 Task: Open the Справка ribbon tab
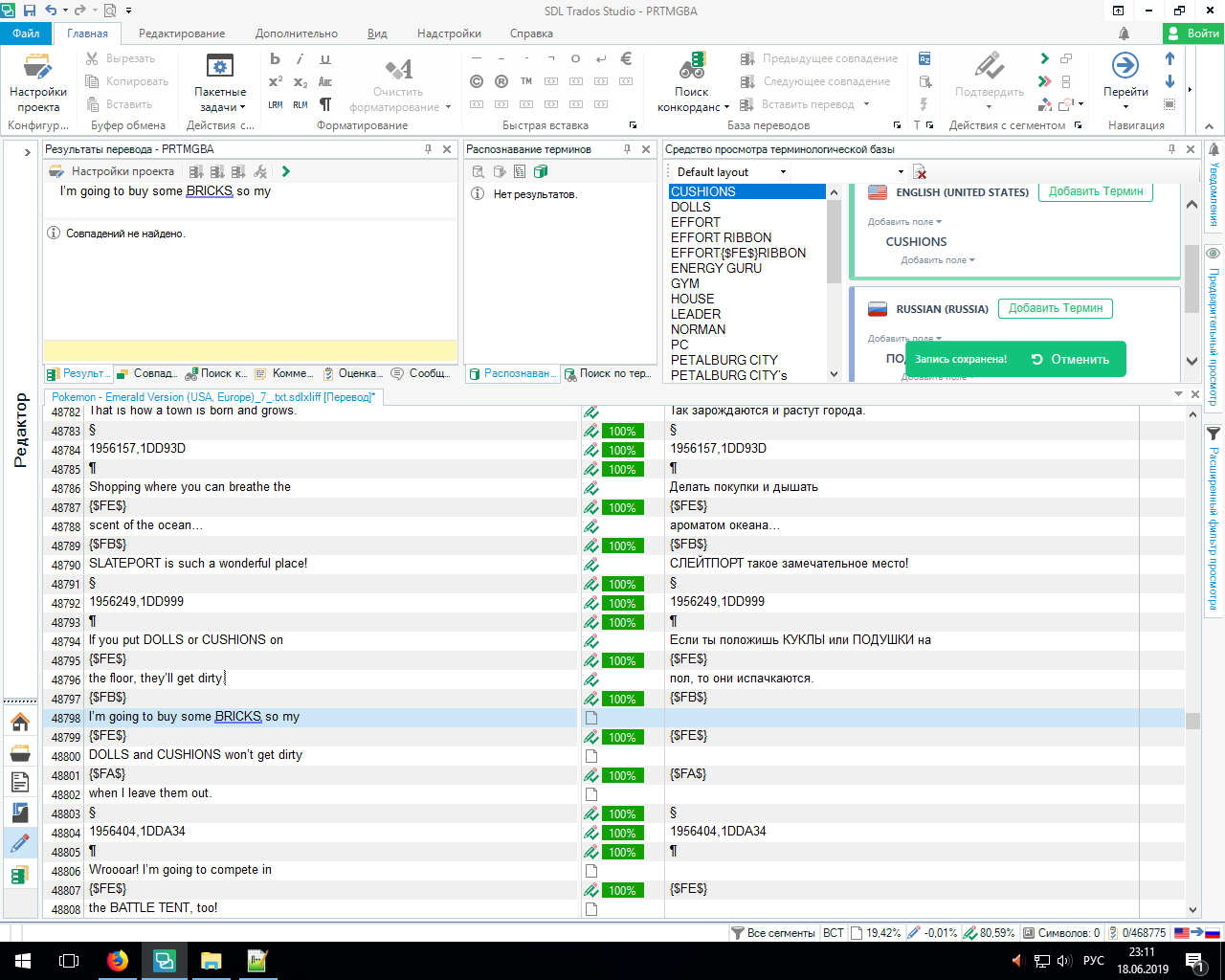pos(531,33)
